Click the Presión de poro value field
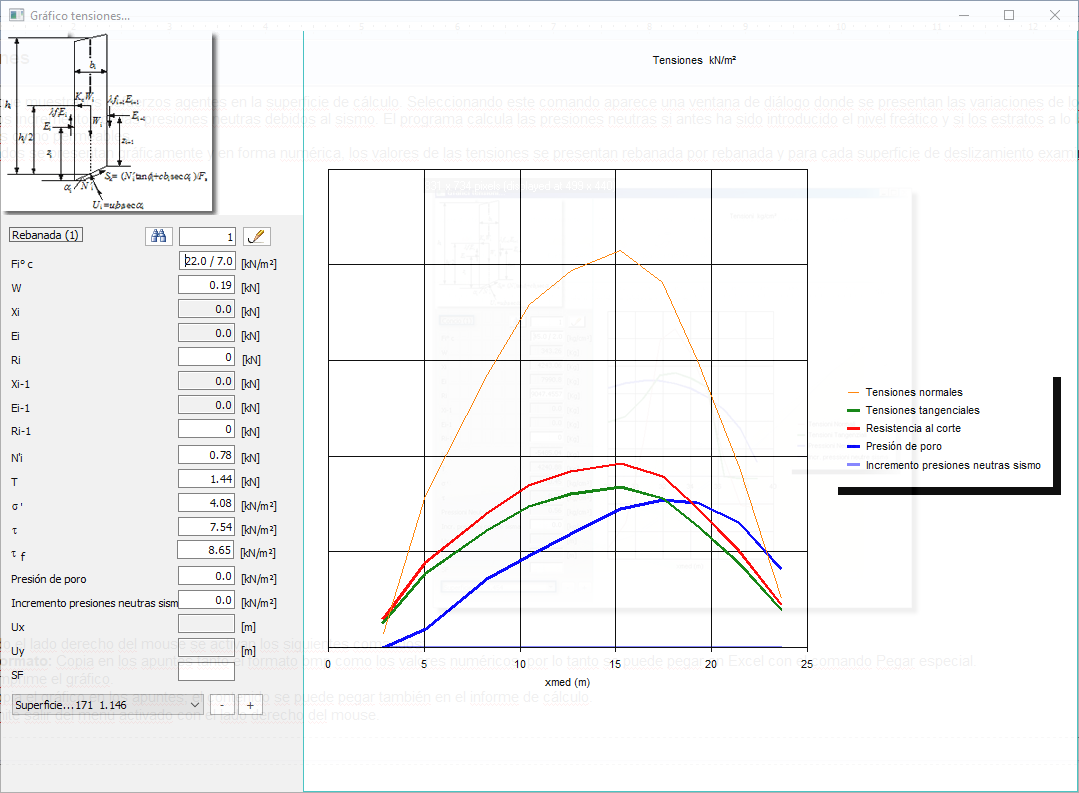The image size is (1079, 793). (x=206, y=576)
